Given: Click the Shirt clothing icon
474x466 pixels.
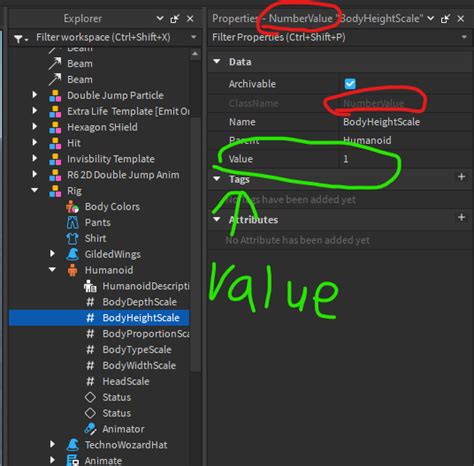Looking at the screenshot, I should [72, 238].
